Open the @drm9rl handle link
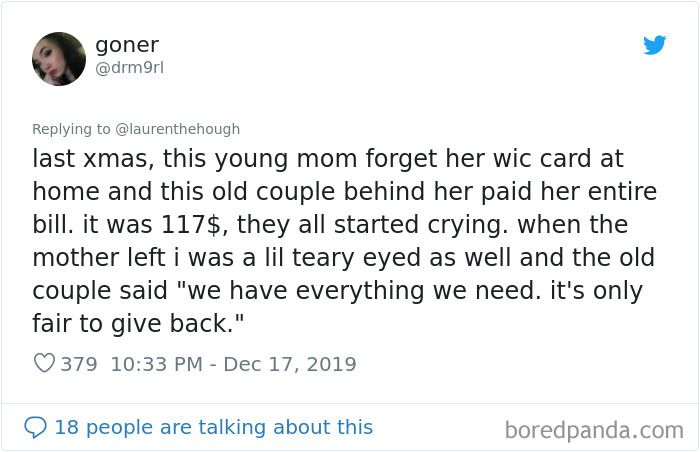Viewport: 700px width, 452px height. coord(127,68)
